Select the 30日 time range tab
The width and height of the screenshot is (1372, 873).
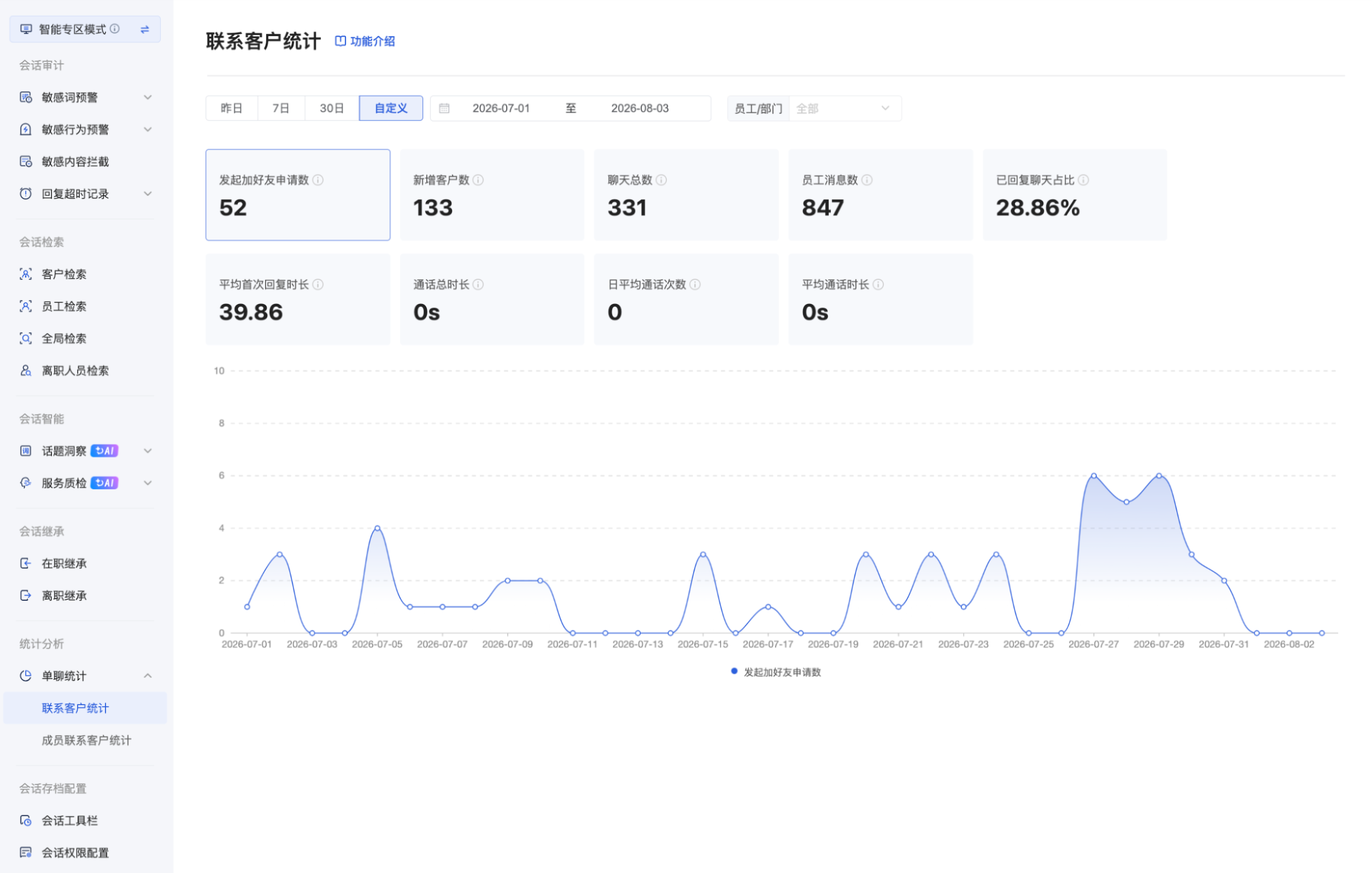point(332,108)
